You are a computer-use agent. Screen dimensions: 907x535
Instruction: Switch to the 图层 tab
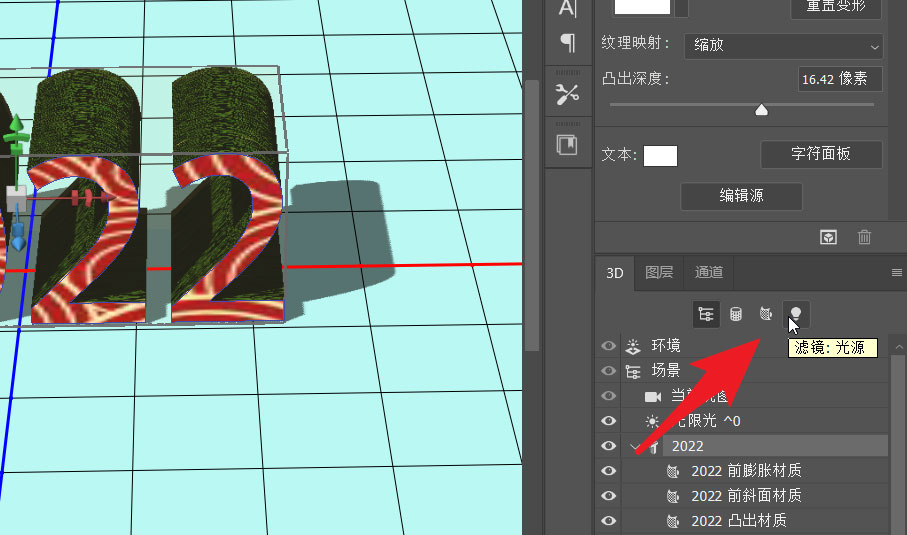[x=659, y=272]
